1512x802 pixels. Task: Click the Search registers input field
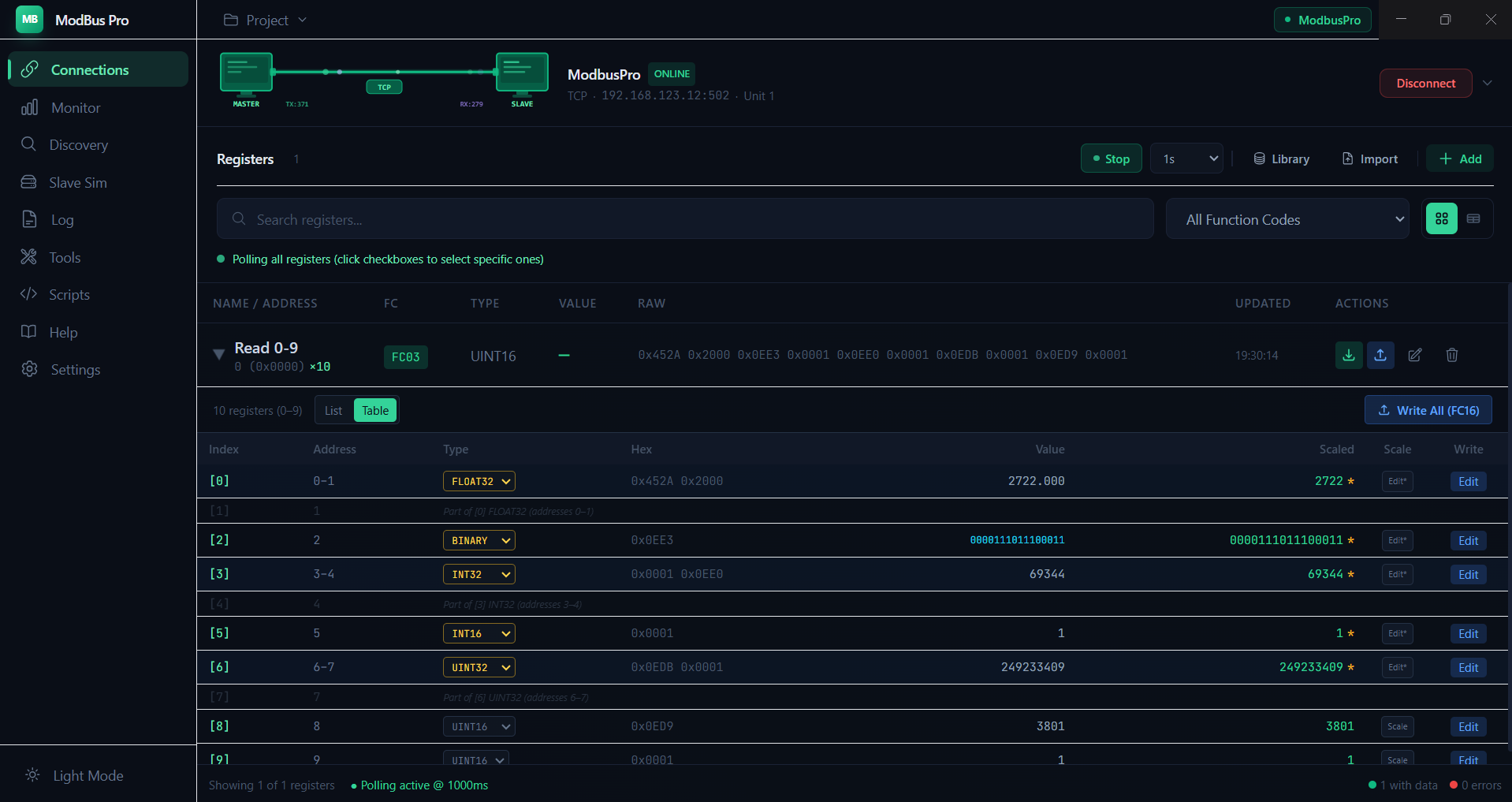(684, 218)
